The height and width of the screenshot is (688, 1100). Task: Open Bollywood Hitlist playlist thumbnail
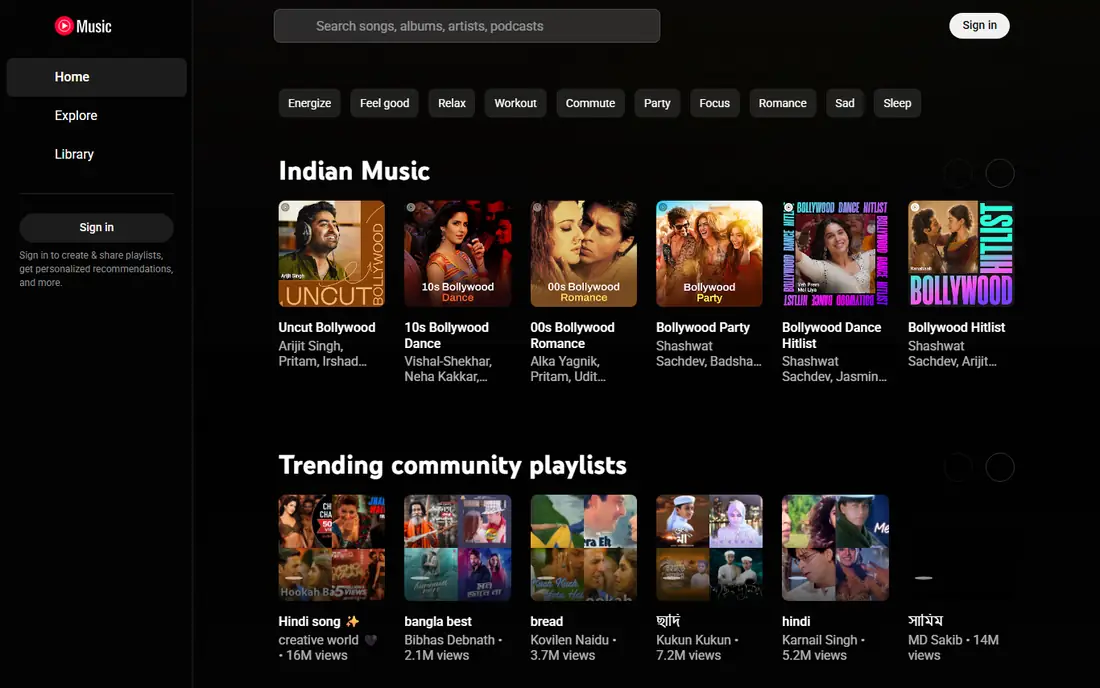[x=961, y=254]
